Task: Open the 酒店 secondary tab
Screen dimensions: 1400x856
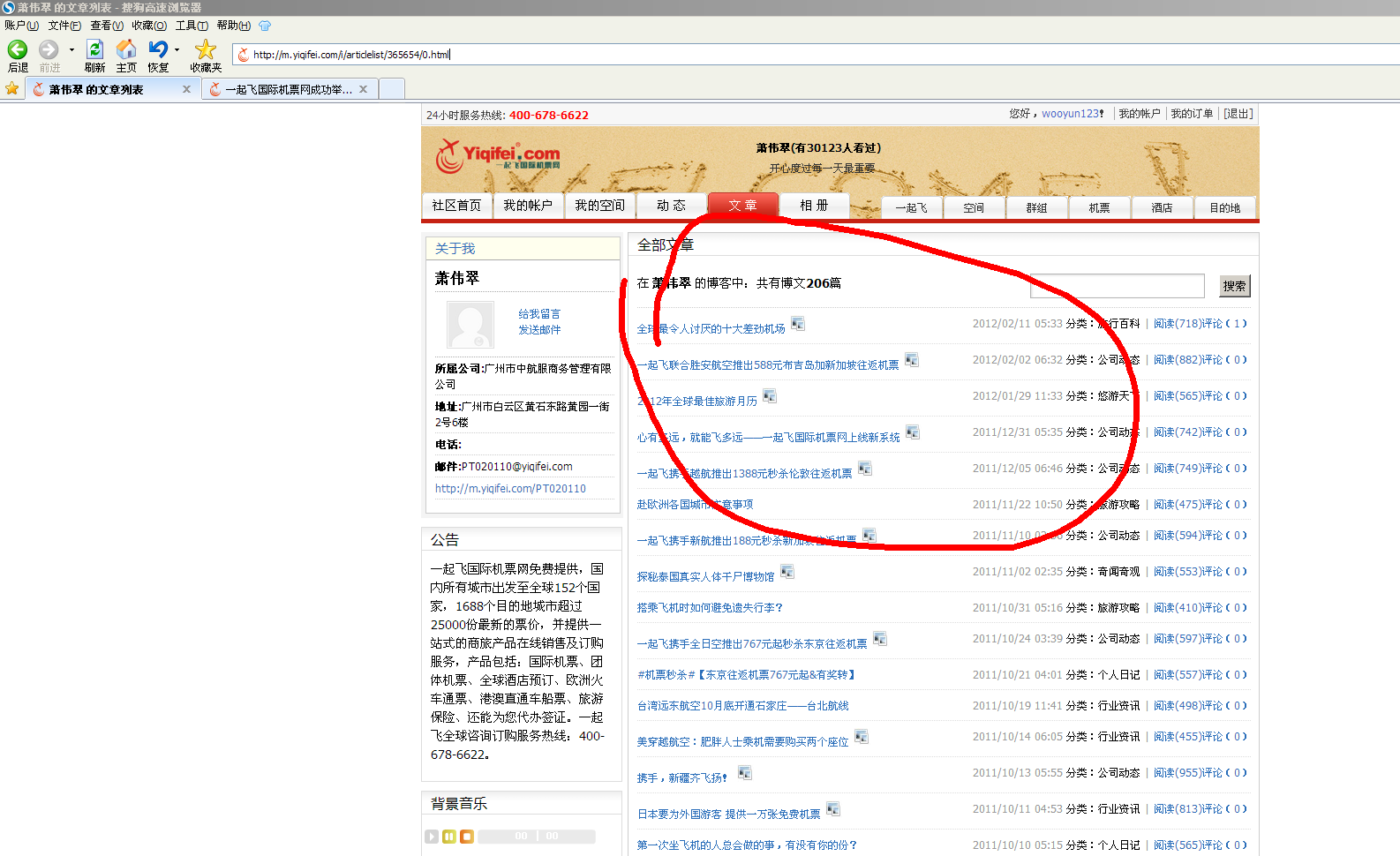Action: tap(1162, 207)
